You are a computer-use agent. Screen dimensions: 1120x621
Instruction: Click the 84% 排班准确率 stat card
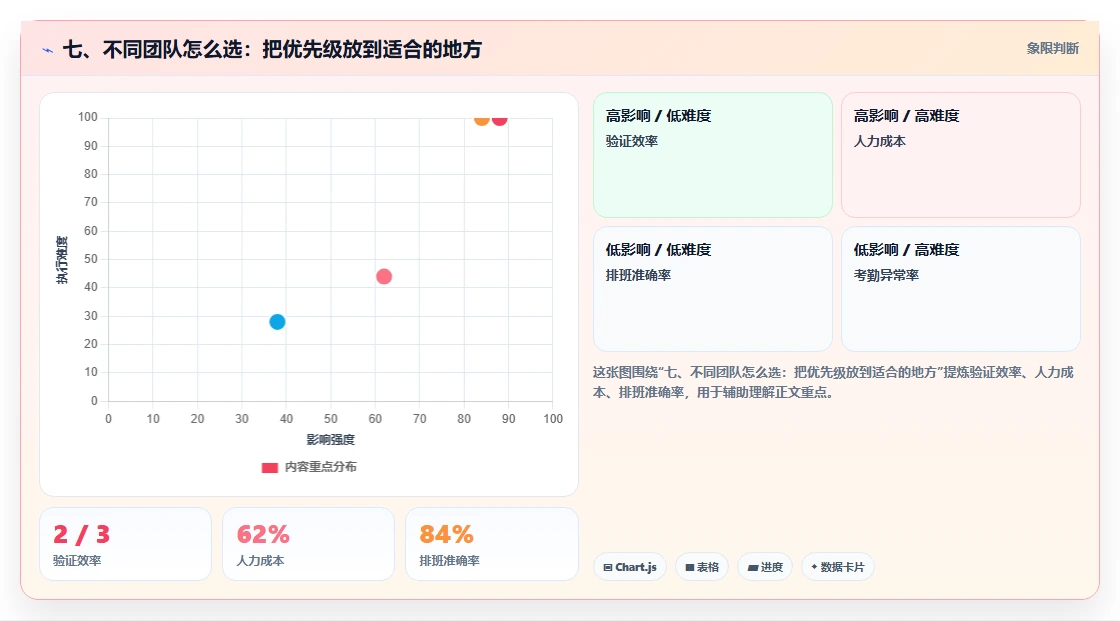pyautogui.click(x=491, y=544)
